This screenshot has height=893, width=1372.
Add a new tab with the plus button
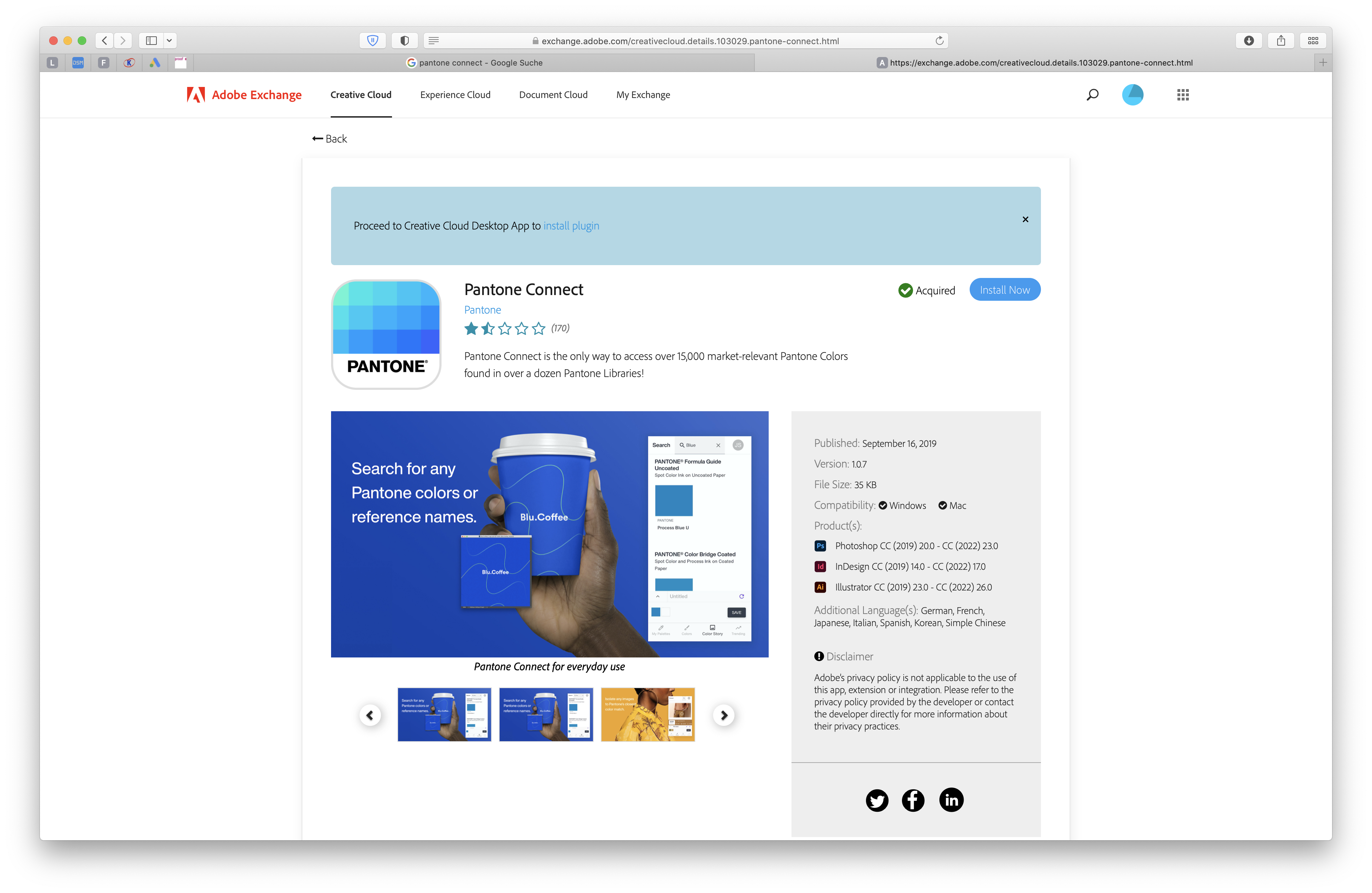point(1322,62)
